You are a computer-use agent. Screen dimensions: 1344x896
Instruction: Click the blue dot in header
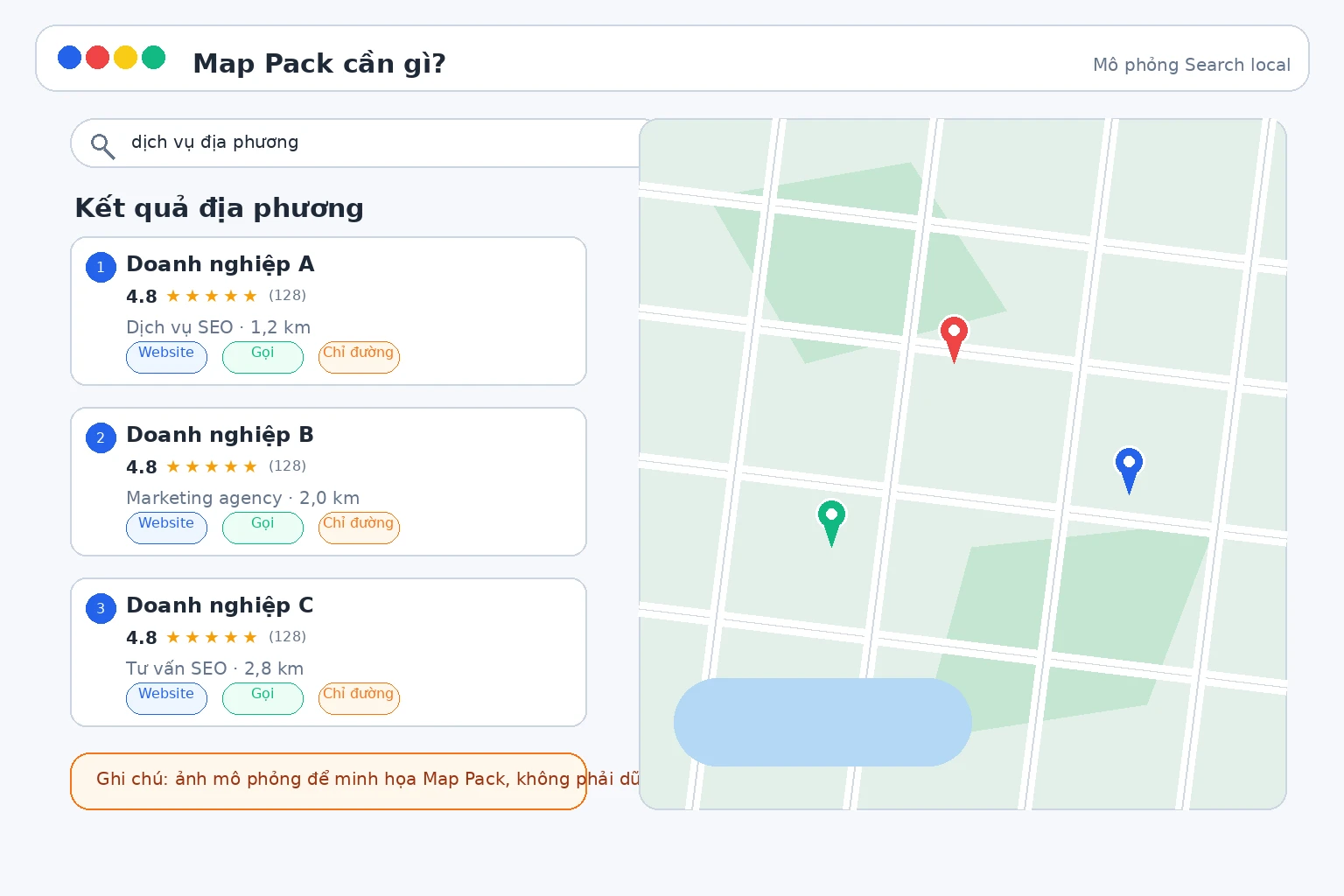70,57
